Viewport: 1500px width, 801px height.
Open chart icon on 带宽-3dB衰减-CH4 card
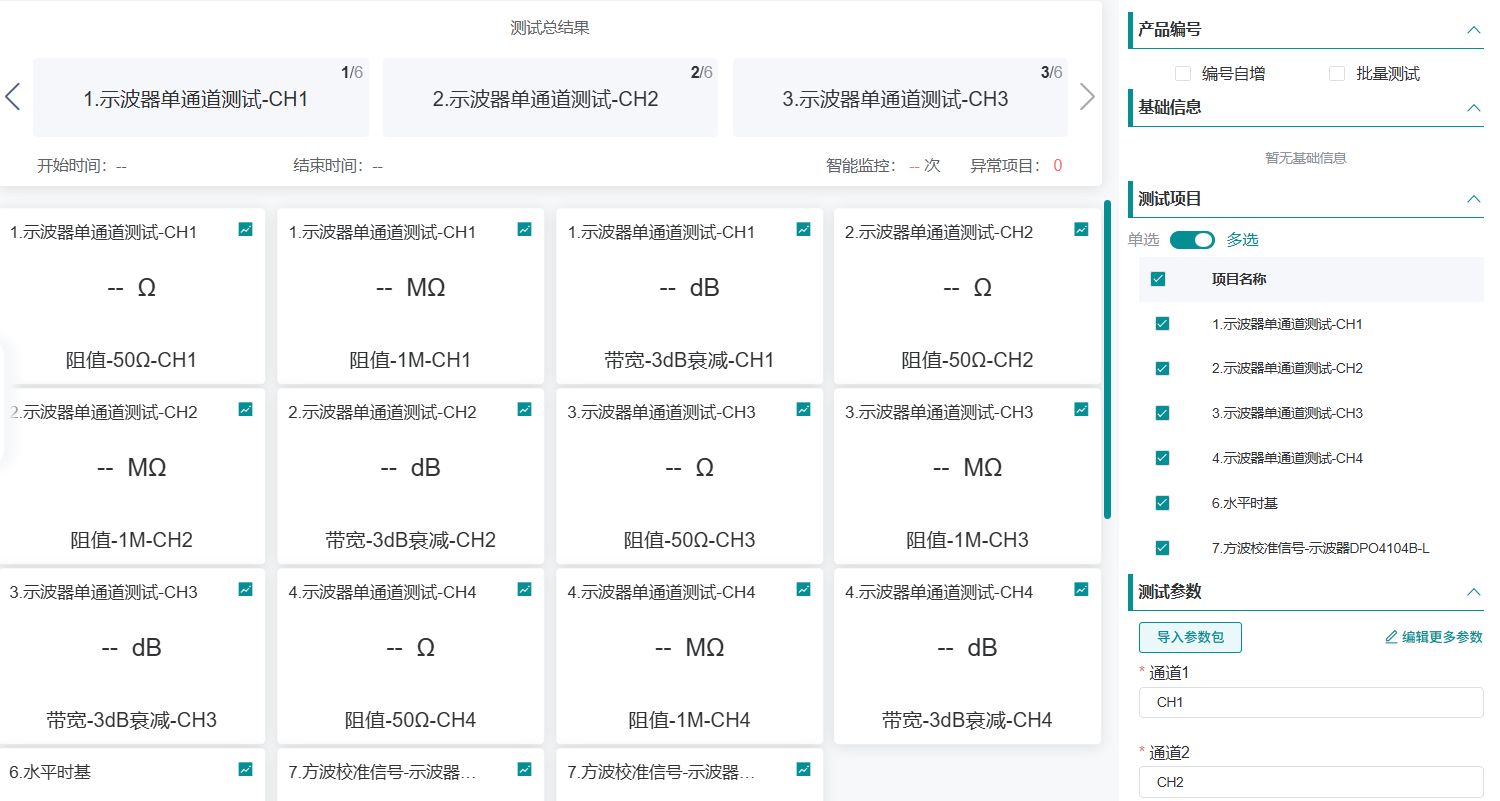(x=1081, y=590)
